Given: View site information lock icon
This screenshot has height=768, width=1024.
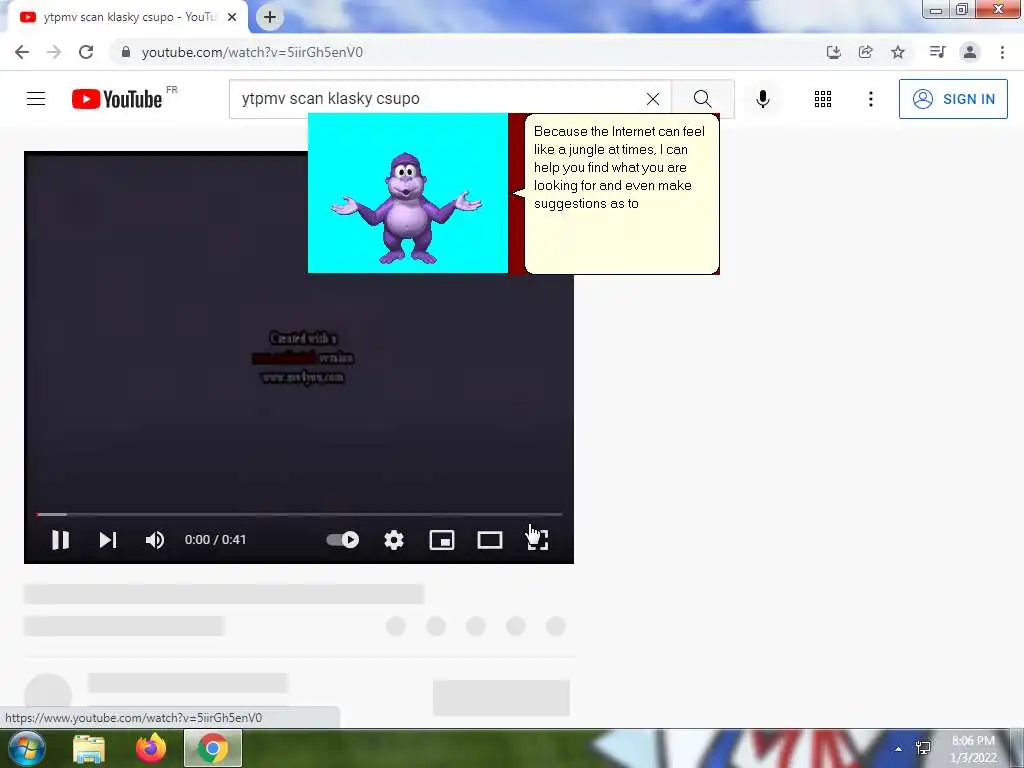Looking at the screenshot, I should click(126, 52).
